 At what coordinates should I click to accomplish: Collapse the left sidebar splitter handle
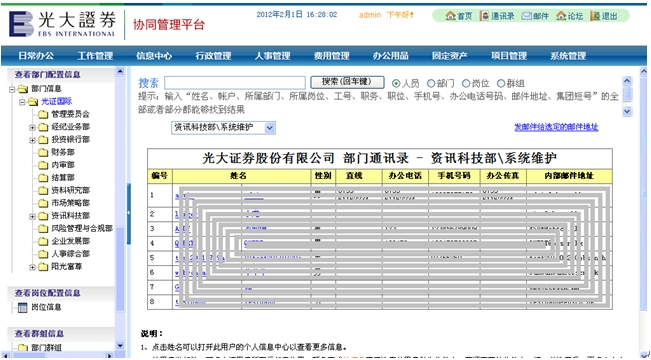pyautogui.click(x=128, y=213)
